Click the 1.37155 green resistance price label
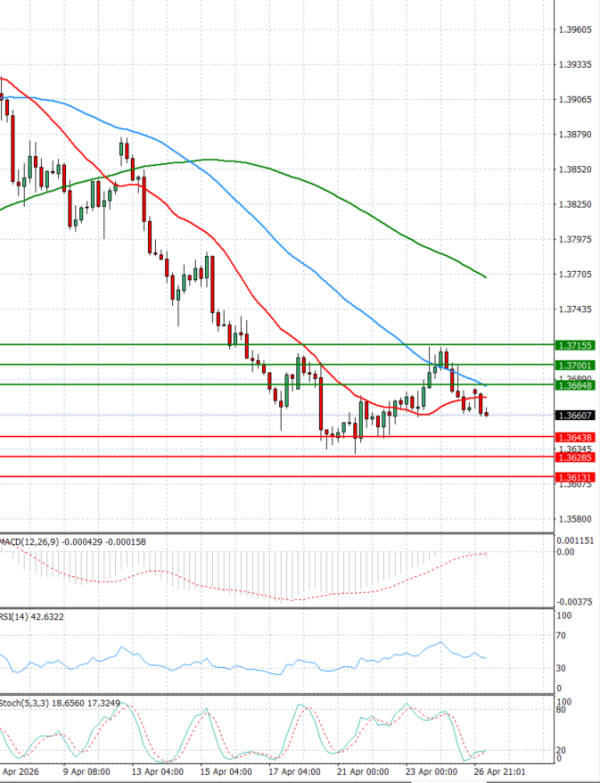 point(576,345)
